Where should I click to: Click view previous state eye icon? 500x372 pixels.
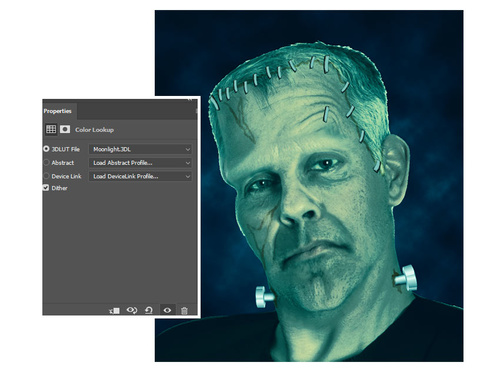tap(132, 310)
